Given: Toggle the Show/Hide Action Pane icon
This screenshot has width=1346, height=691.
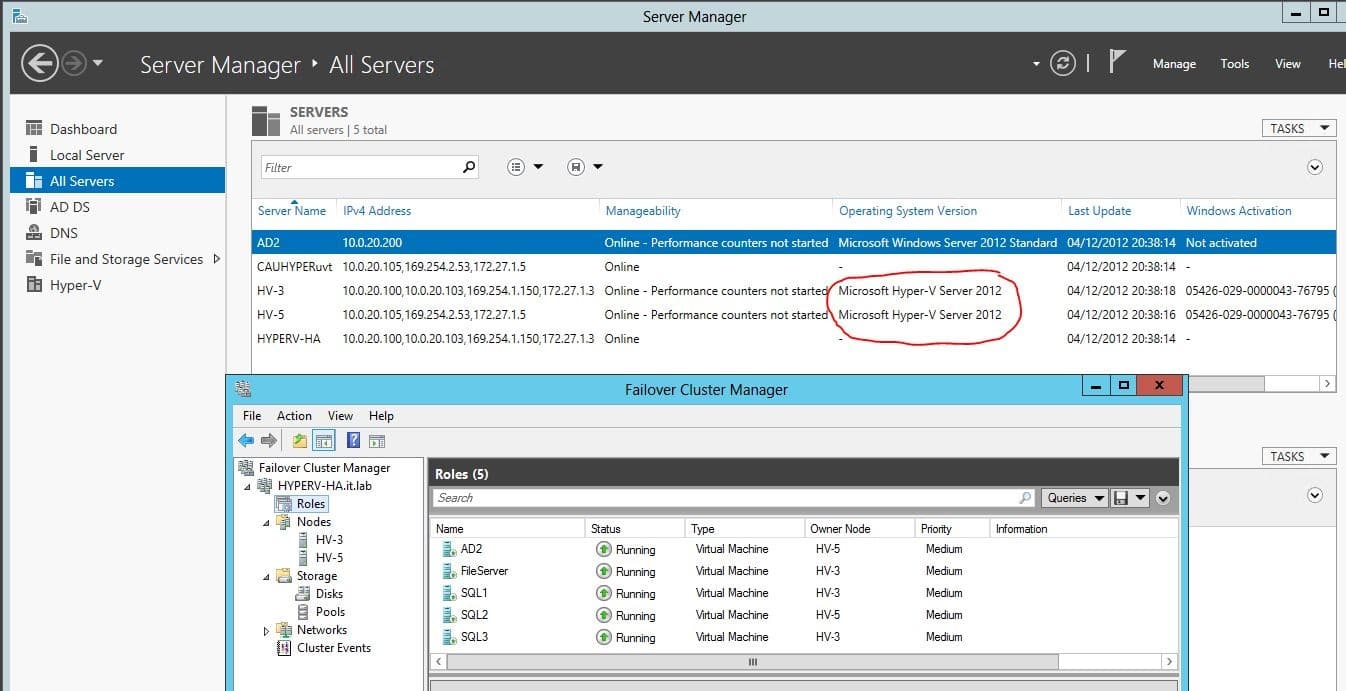Looking at the screenshot, I should click(x=376, y=441).
